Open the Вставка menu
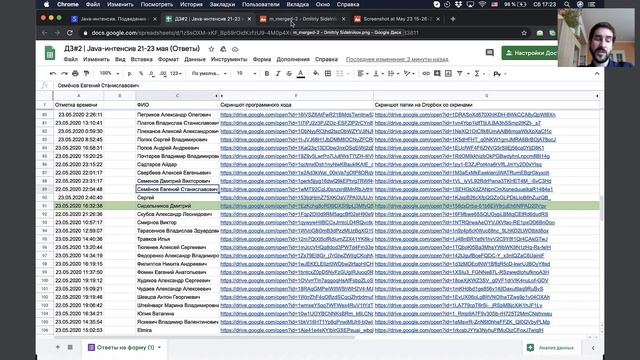 (142, 59)
